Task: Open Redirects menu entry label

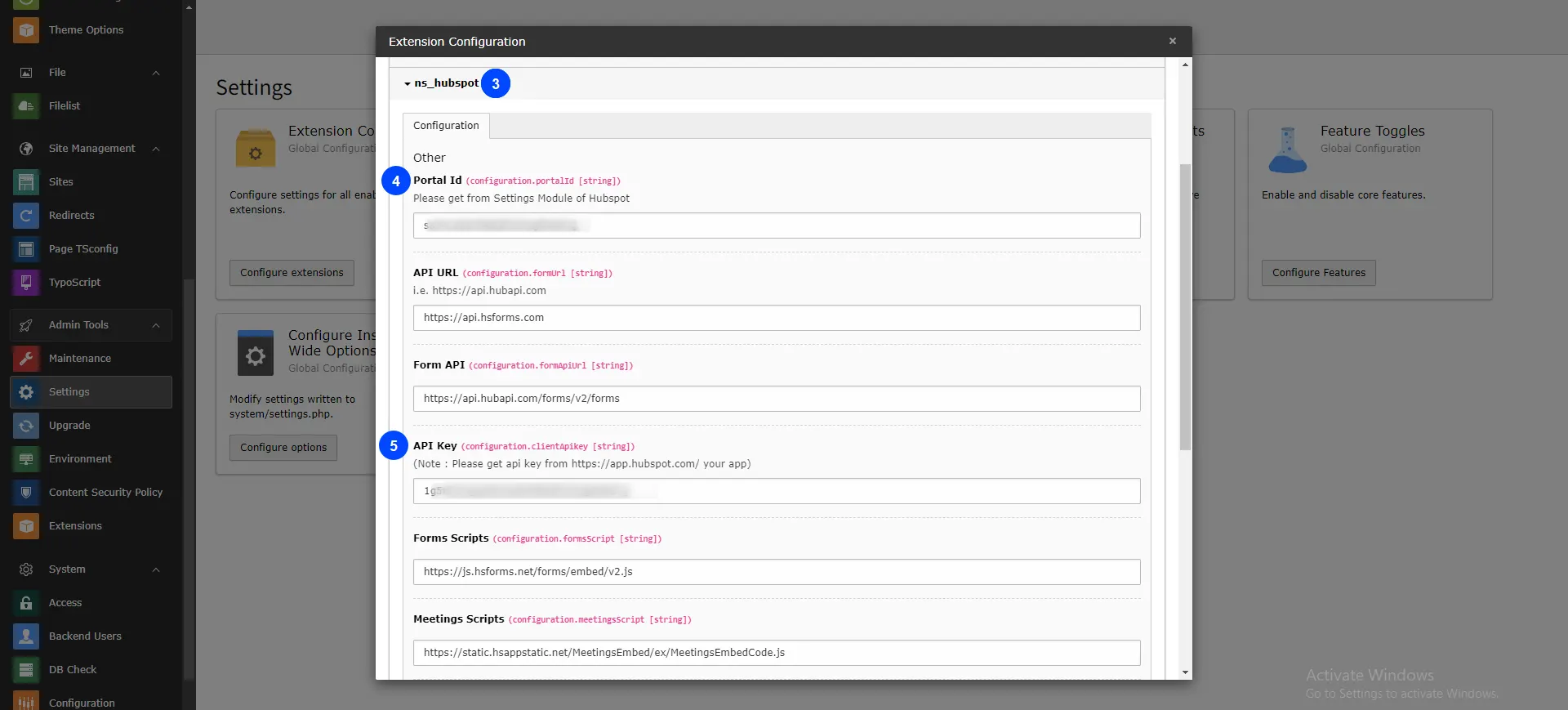Action: (72, 216)
